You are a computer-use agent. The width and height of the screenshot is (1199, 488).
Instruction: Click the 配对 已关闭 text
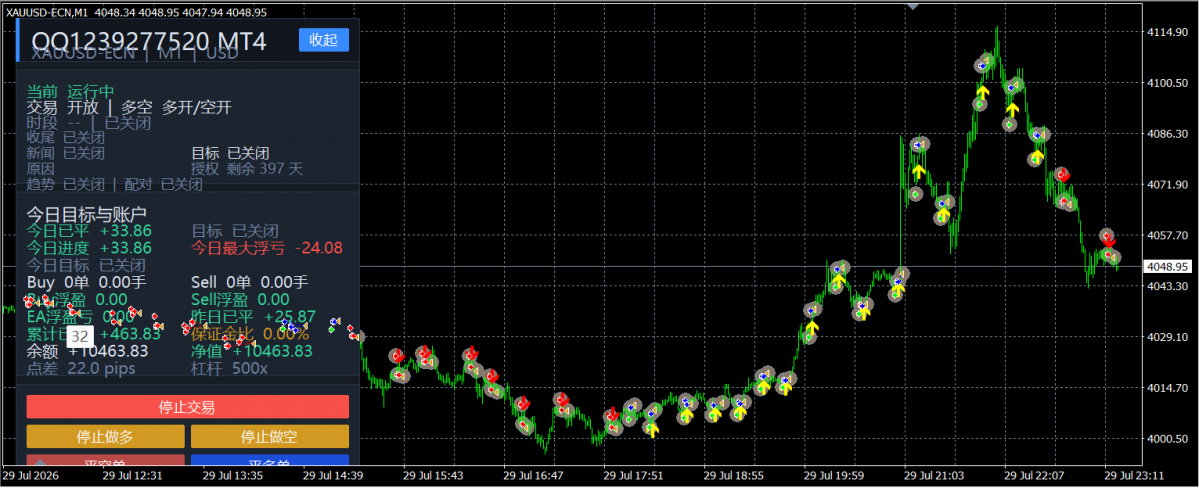[164, 184]
